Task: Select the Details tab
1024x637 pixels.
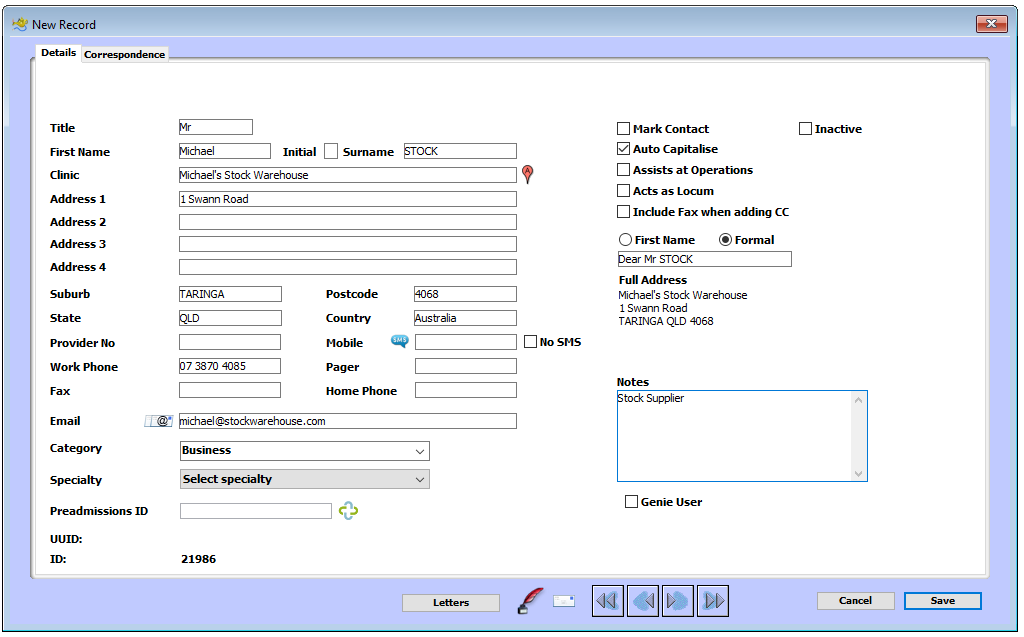Action: pyautogui.click(x=57, y=53)
